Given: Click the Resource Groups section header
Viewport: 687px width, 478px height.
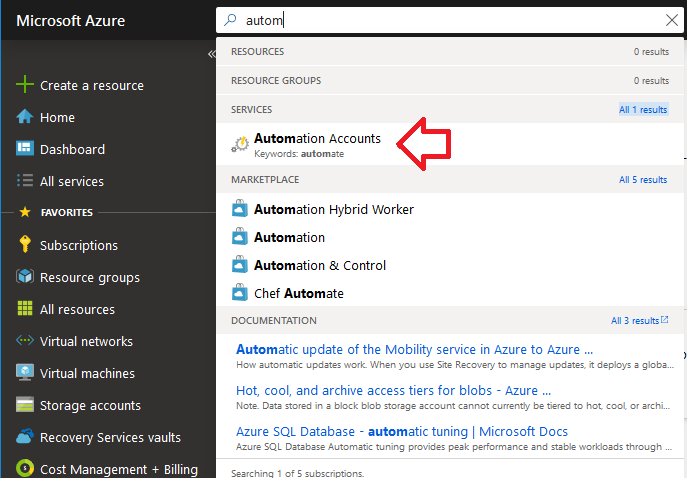Looking at the screenshot, I should click(276, 81).
